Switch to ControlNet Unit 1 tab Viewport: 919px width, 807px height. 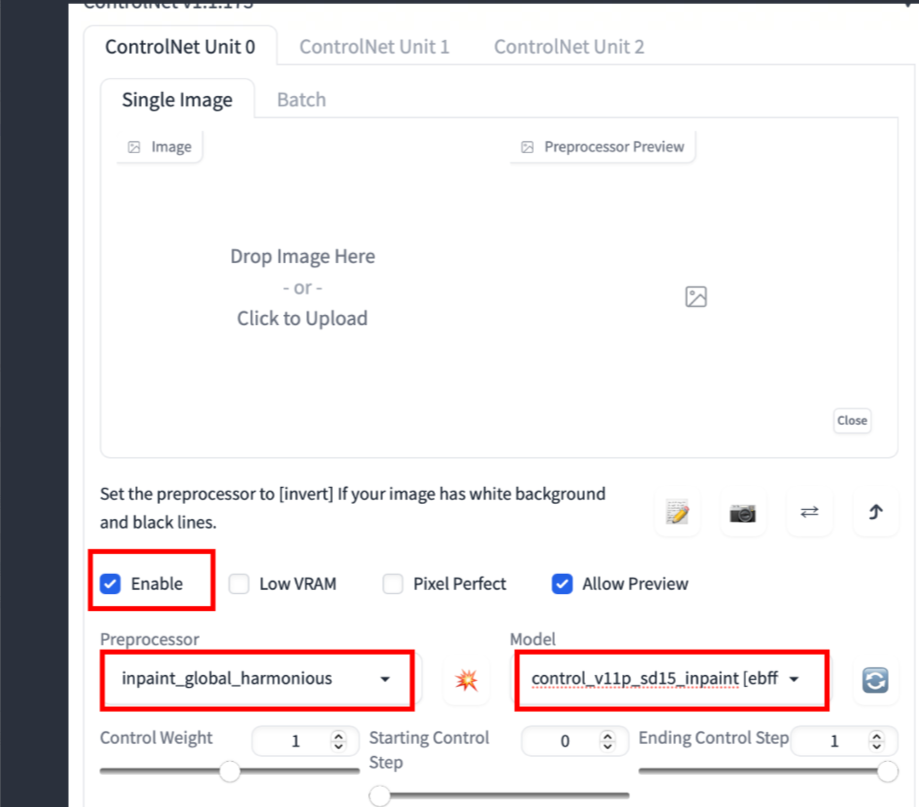click(374, 47)
